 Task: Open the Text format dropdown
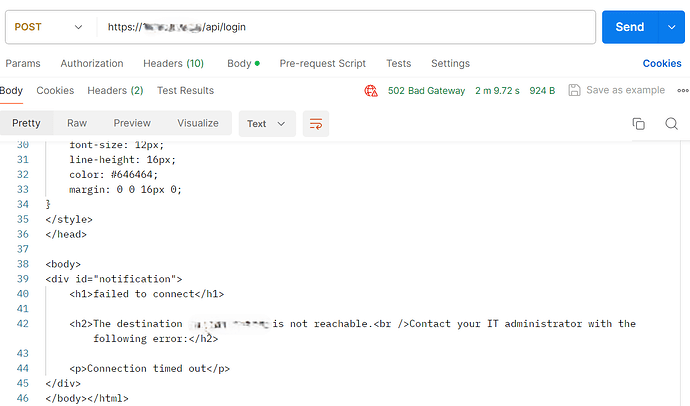267,124
